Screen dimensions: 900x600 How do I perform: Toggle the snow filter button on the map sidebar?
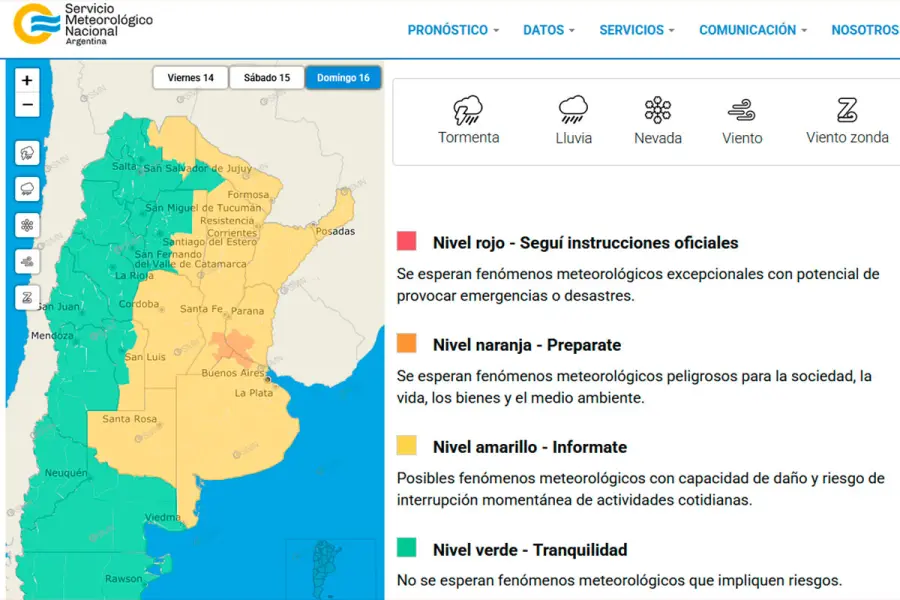coord(27,225)
